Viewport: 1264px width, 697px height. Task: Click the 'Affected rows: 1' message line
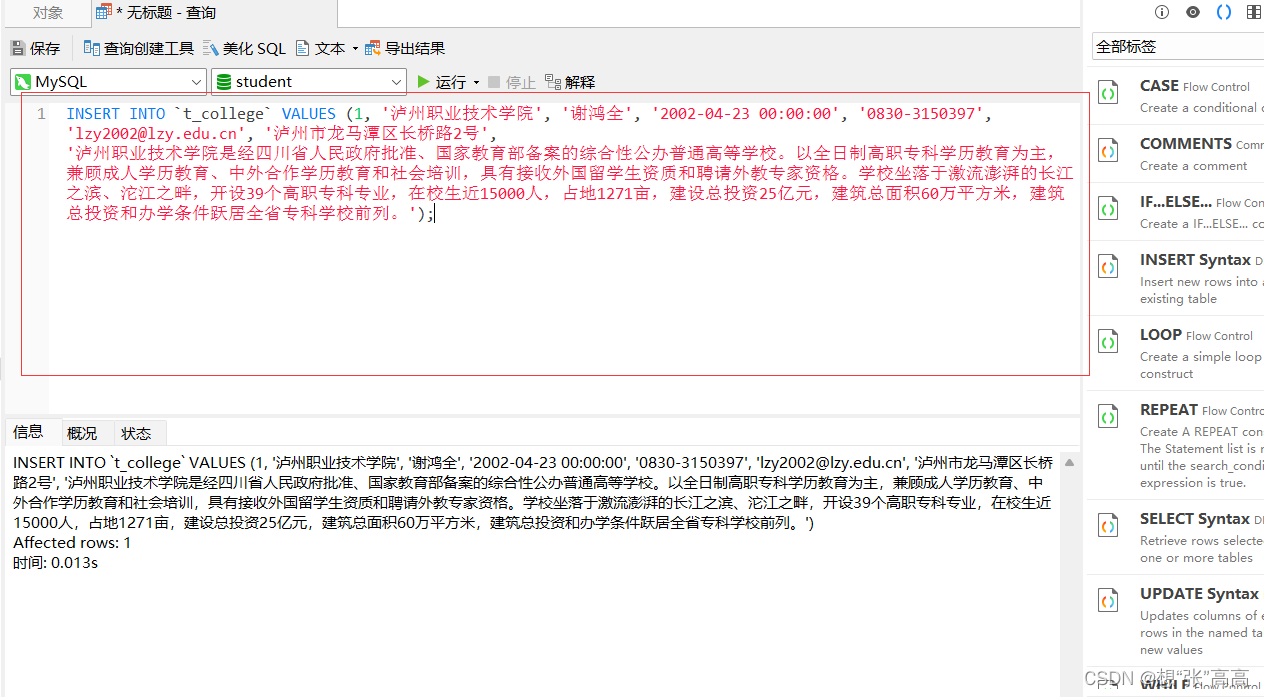click(72, 543)
